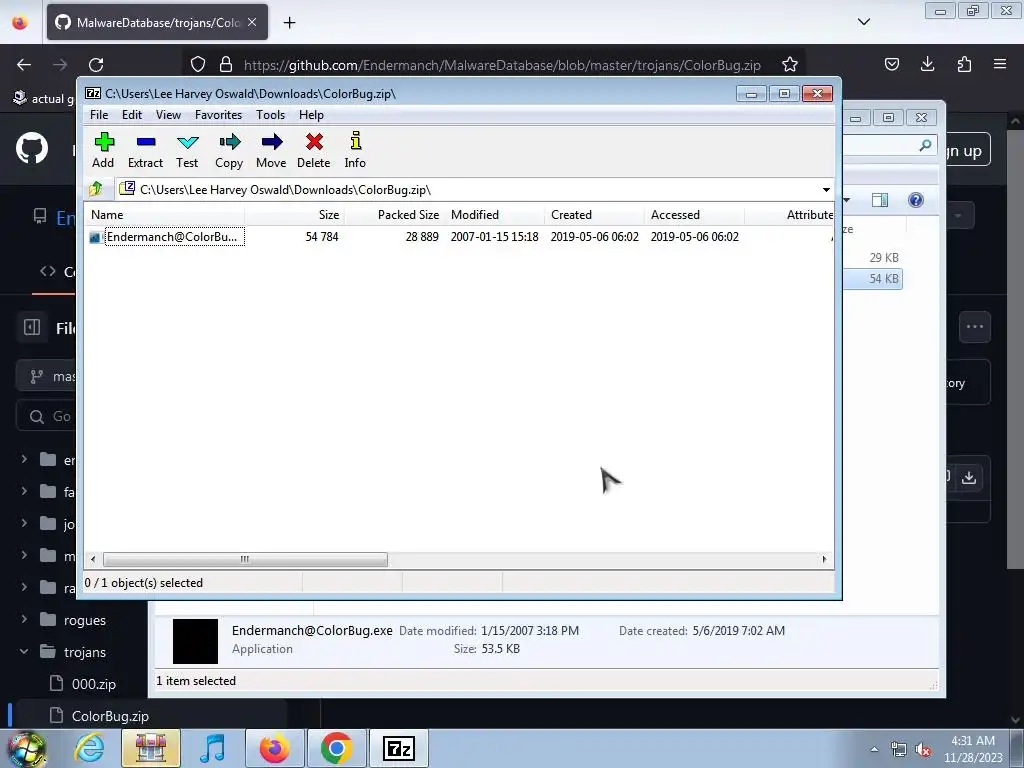Image resolution: width=1024 pixels, height=768 pixels.
Task: Sort by the Accessed column header
Action: point(694,215)
